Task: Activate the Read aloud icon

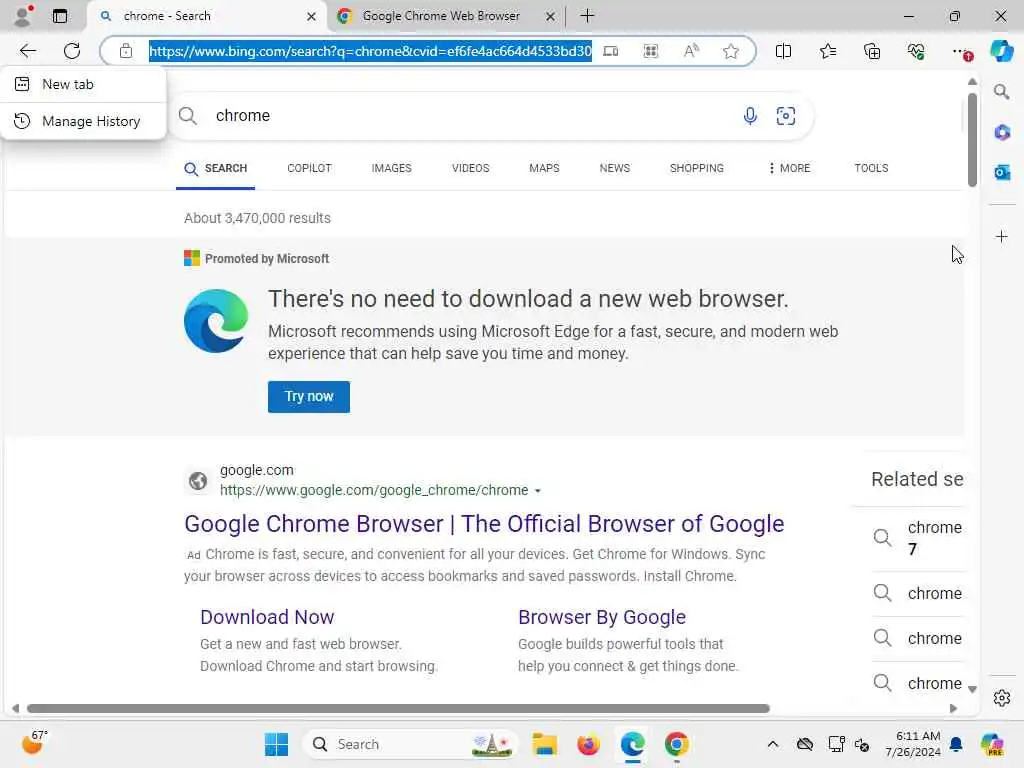Action: point(691,51)
